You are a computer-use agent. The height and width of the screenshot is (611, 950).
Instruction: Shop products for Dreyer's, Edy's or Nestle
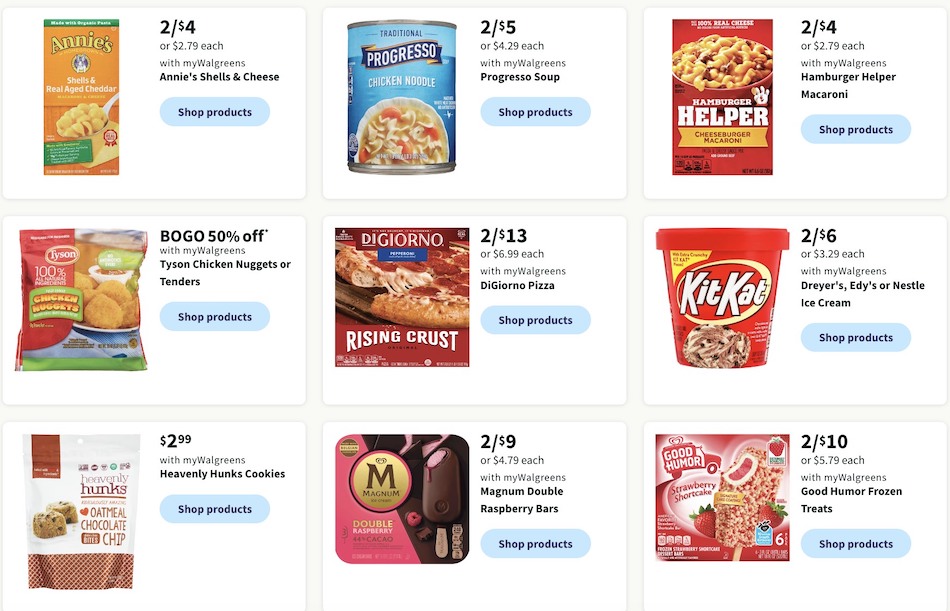(855, 338)
